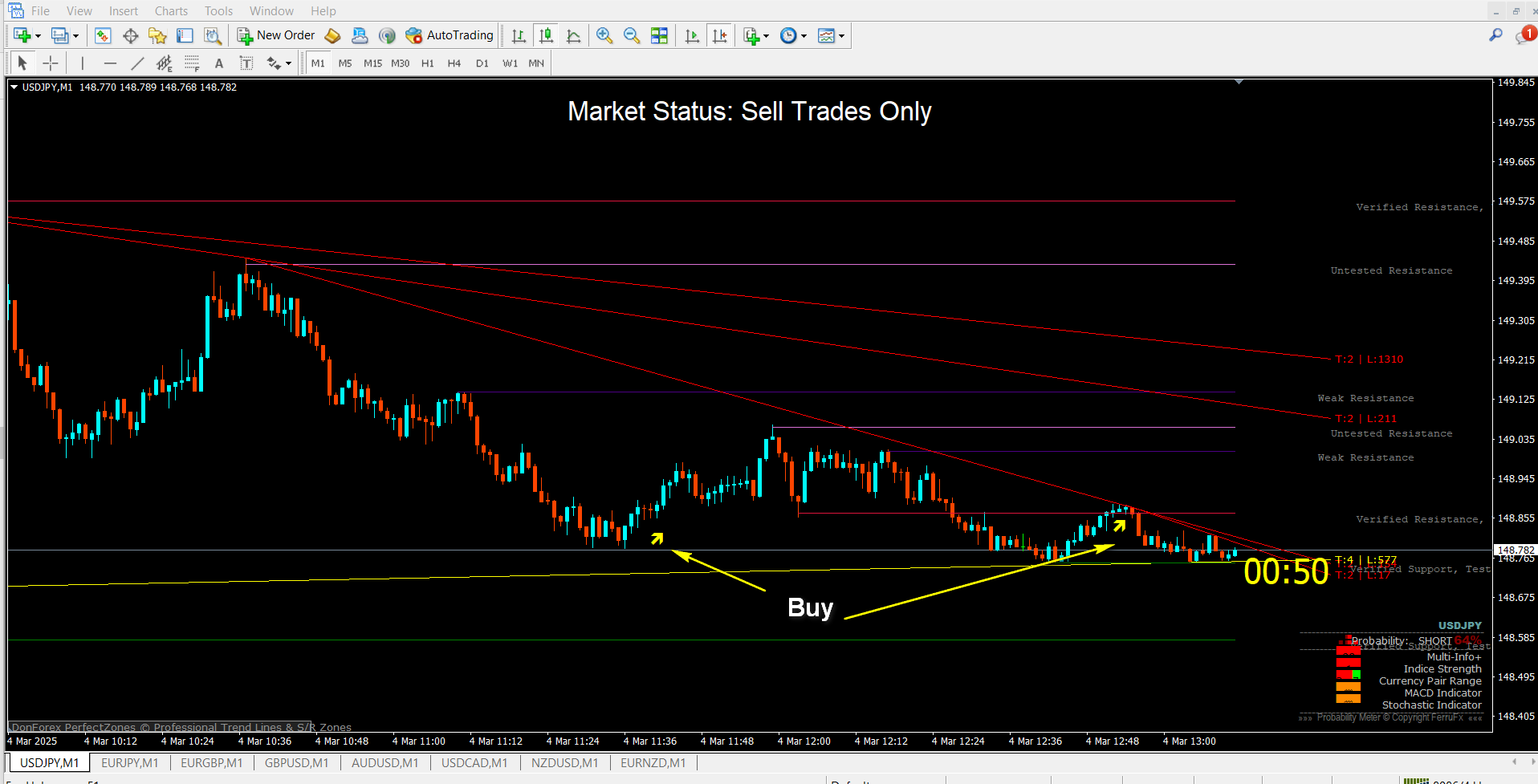Open the Charts menu

171,11
